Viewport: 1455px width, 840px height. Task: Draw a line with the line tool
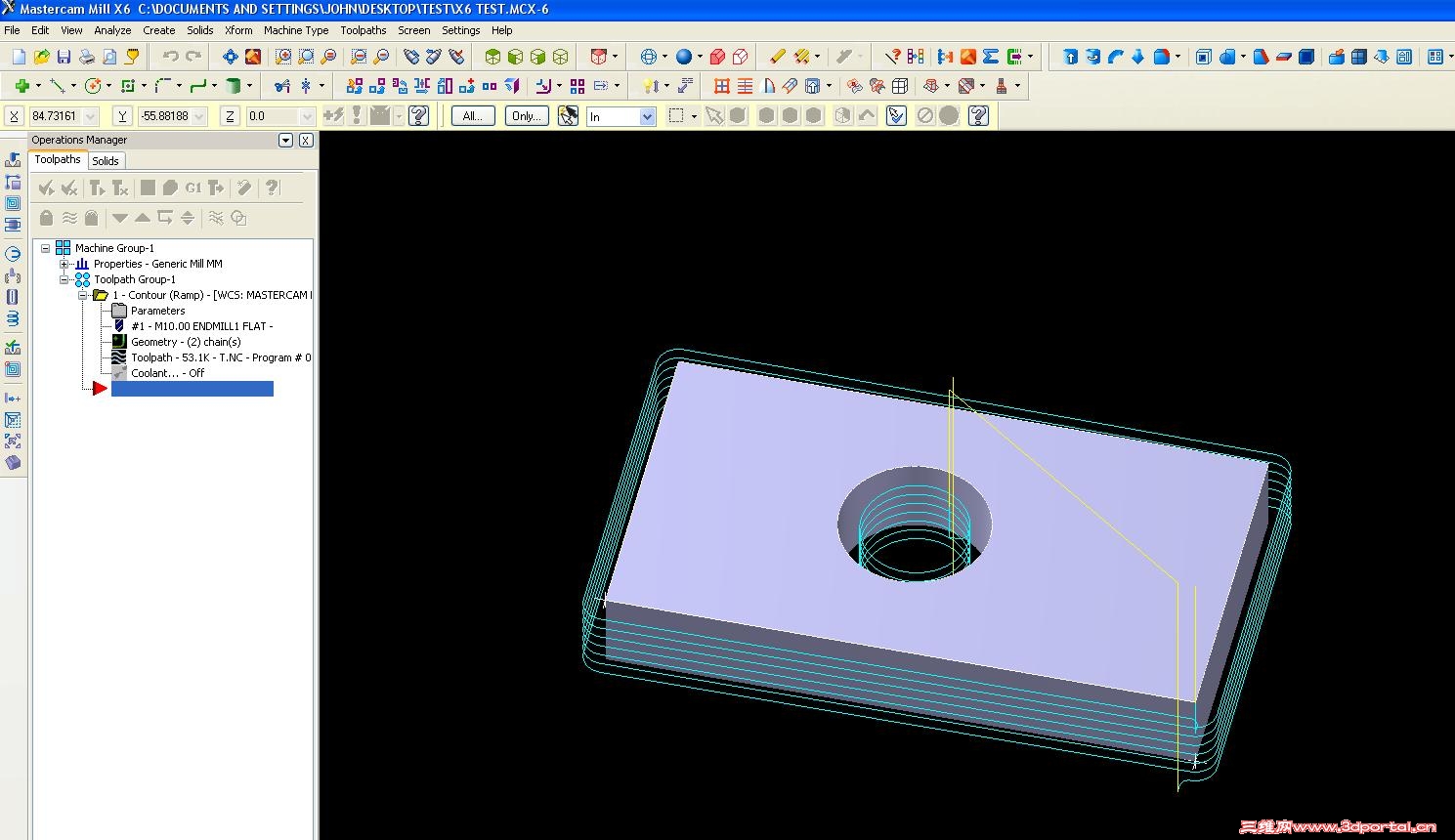(x=57, y=86)
